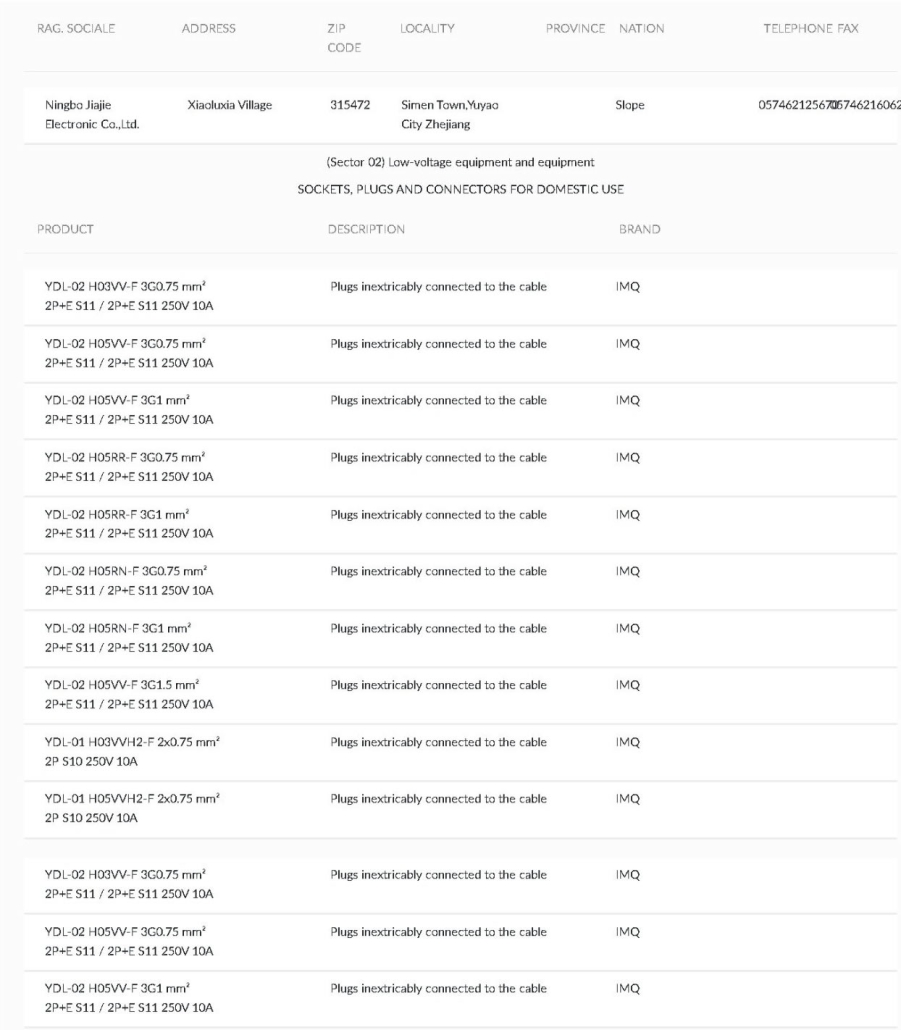Click the BRAND column header
This screenshot has height=1030, width=901.
639,229
